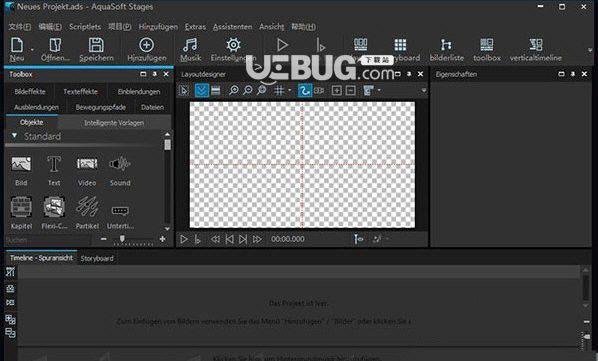The image size is (598, 361).
Task: Open the bilderliste view icon
Action: click(x=446, y=45)
